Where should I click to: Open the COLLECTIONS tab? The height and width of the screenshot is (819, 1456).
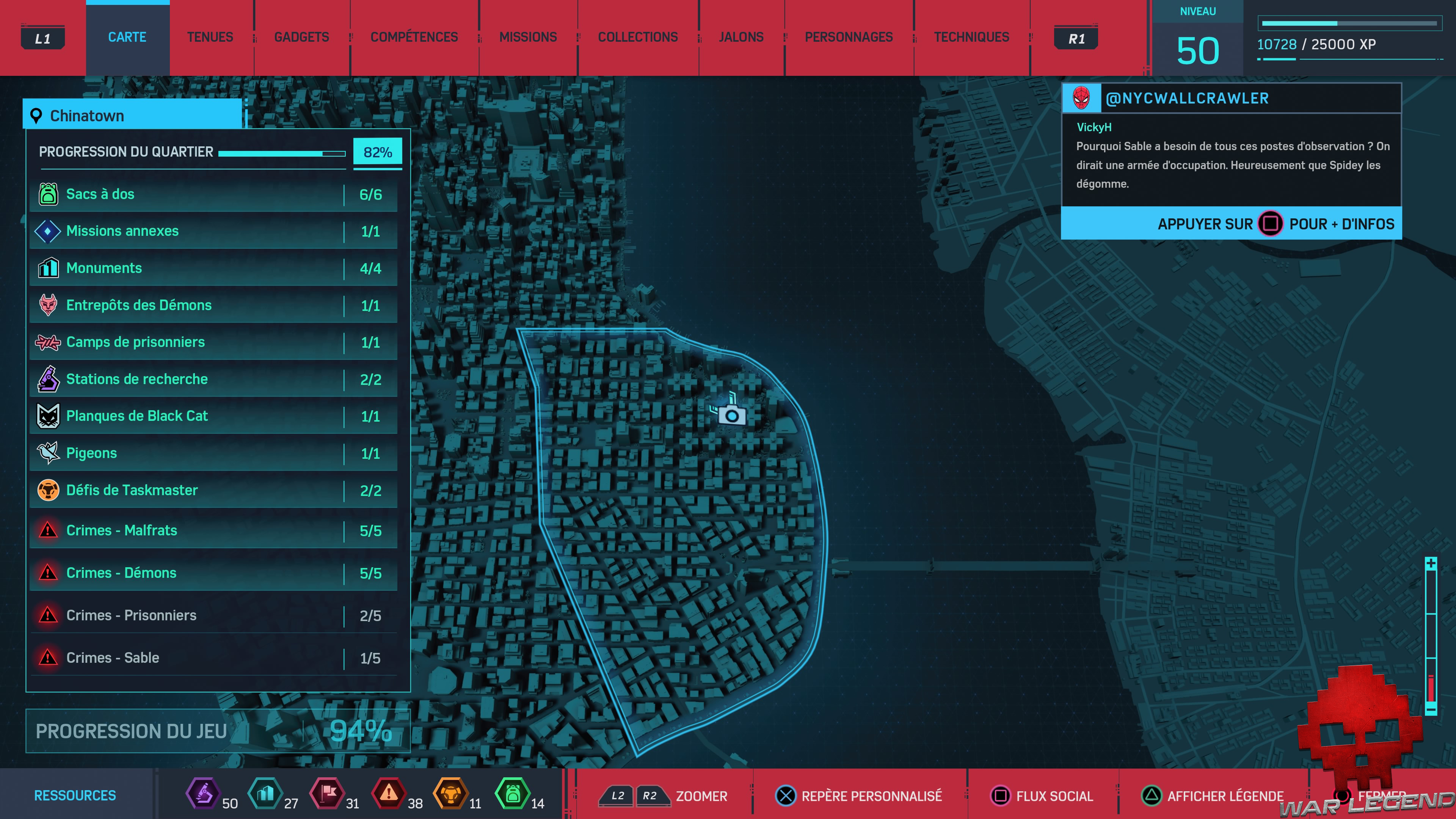[x=637, y=37]
